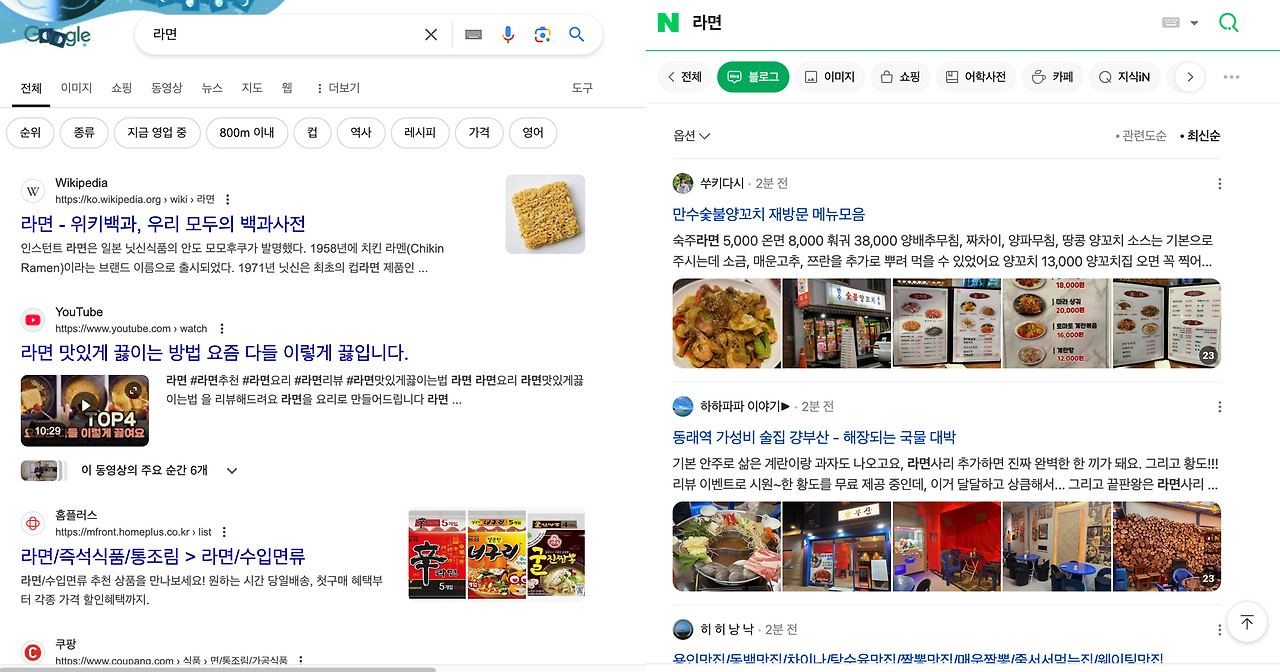Toggle Google filter chip 레시피
1280x672 pixels.
point(420,132)
